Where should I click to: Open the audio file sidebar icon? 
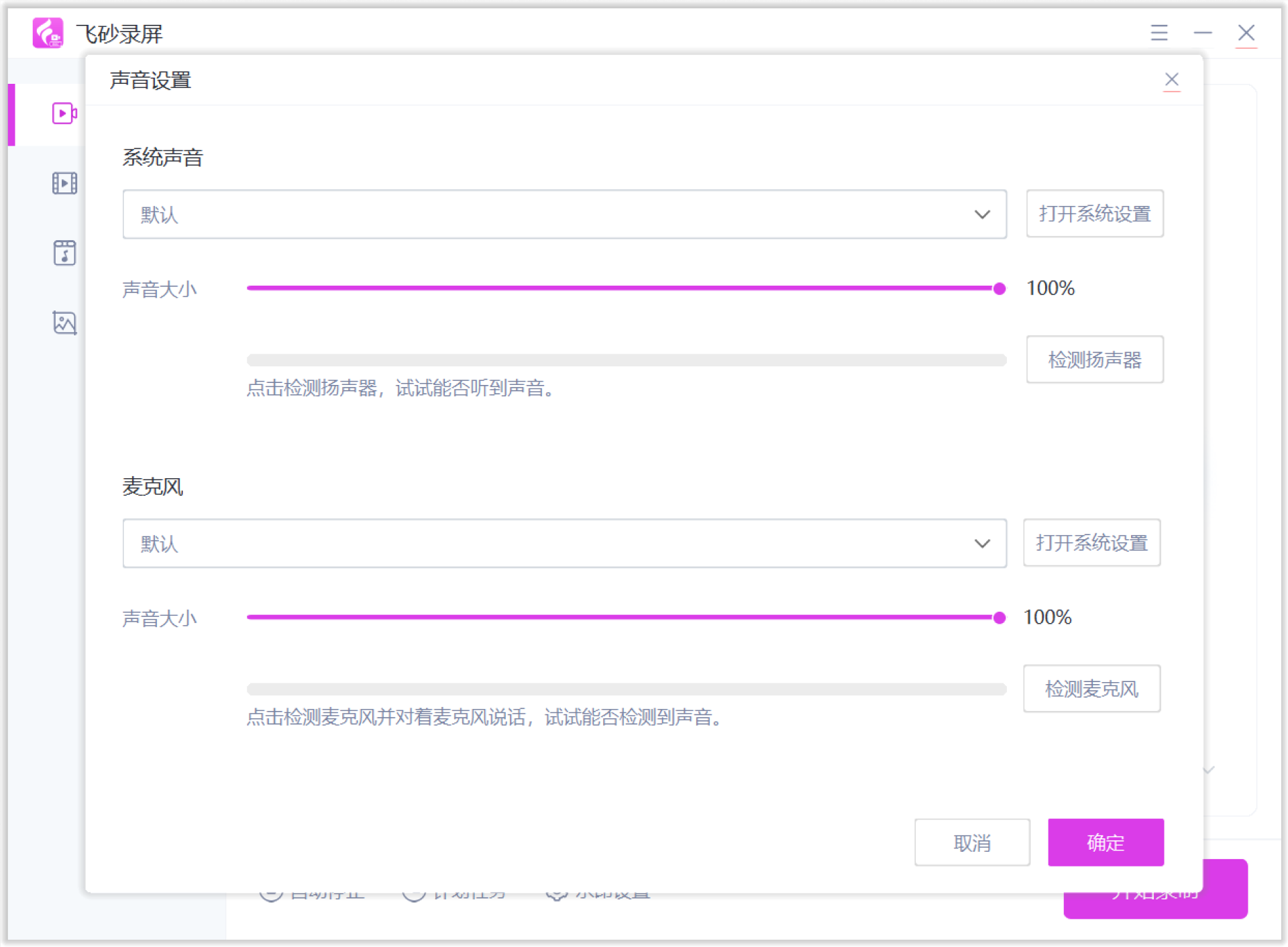click(x=64, y=253)
